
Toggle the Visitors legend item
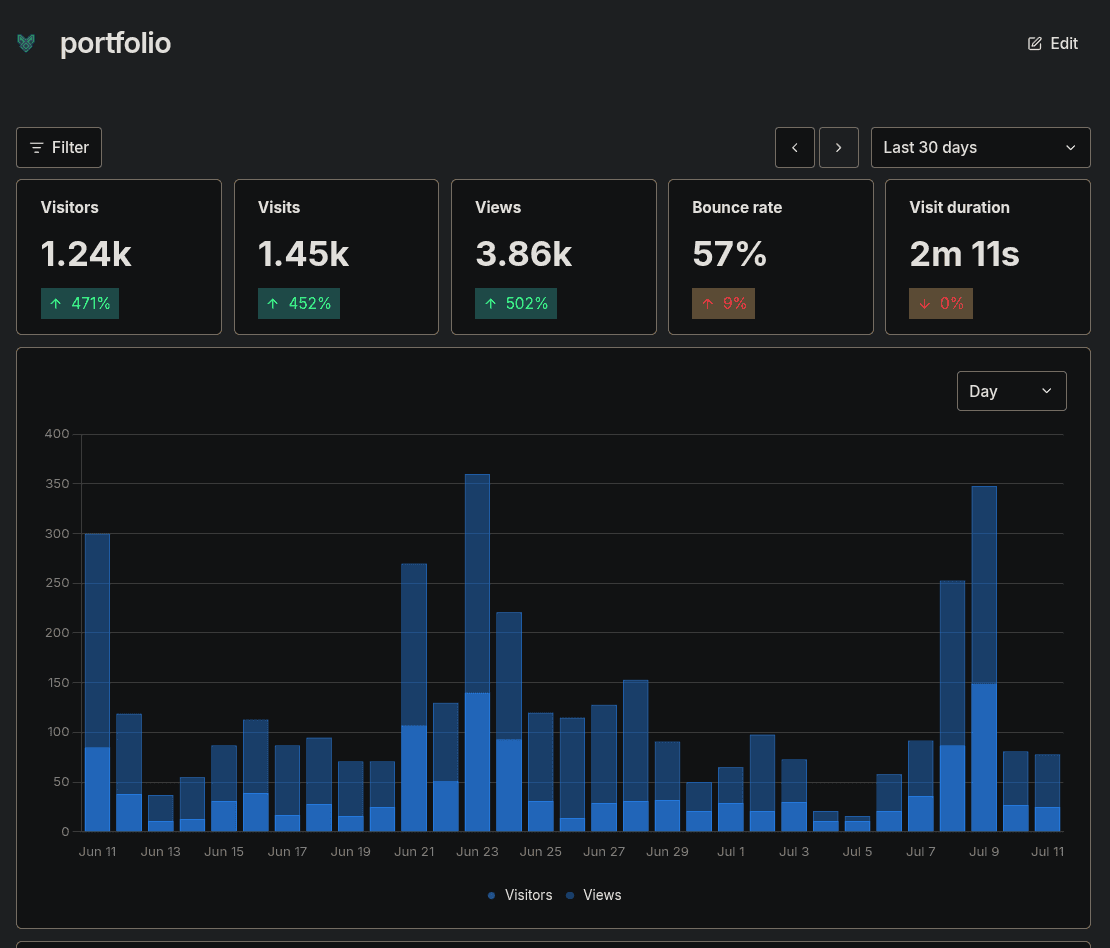pos(520,895)
